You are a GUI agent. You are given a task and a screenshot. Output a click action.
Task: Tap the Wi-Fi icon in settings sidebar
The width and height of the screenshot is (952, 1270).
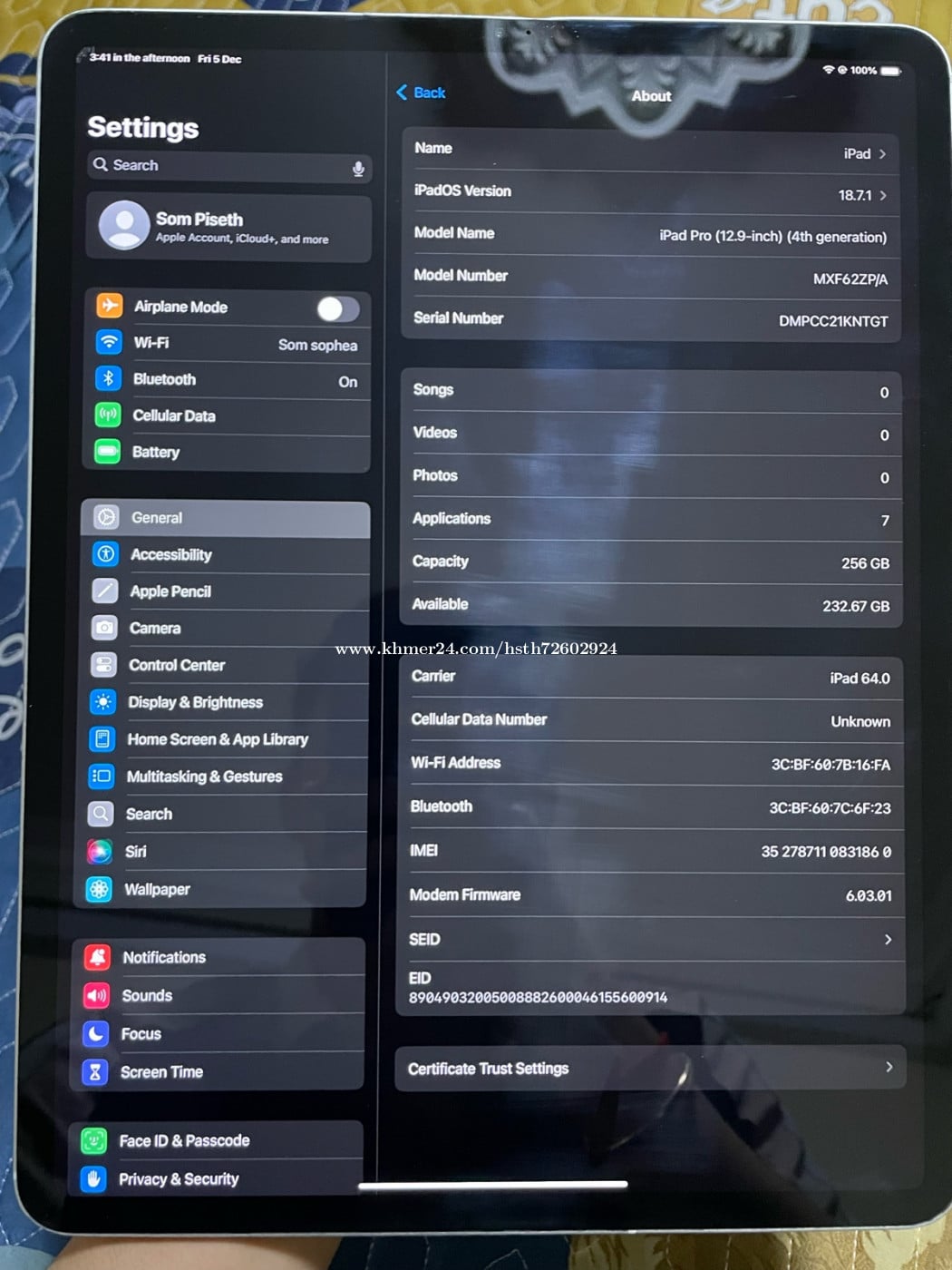[109, 342]
